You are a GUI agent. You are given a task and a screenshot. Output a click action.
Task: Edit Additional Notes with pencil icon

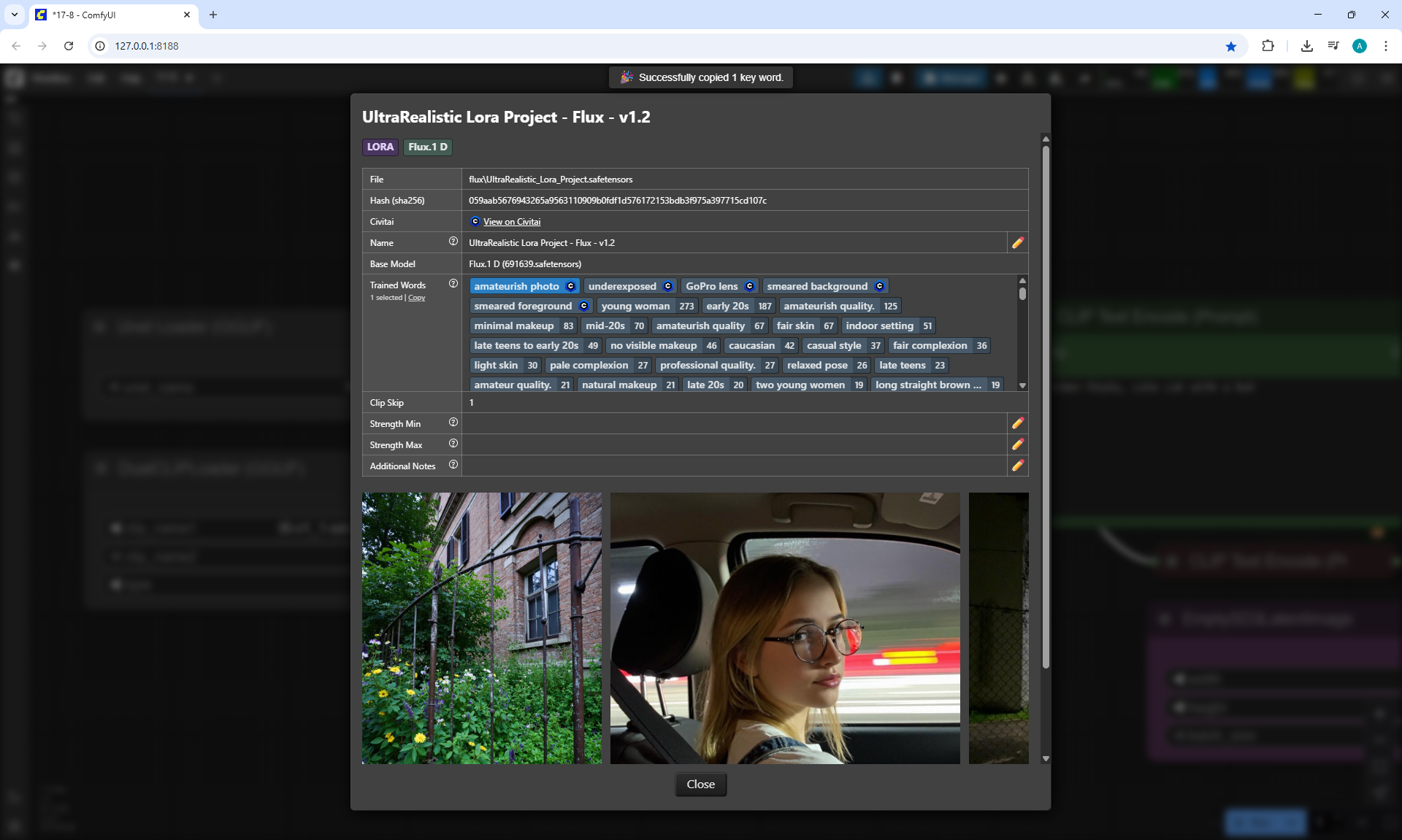(1017, 466)
